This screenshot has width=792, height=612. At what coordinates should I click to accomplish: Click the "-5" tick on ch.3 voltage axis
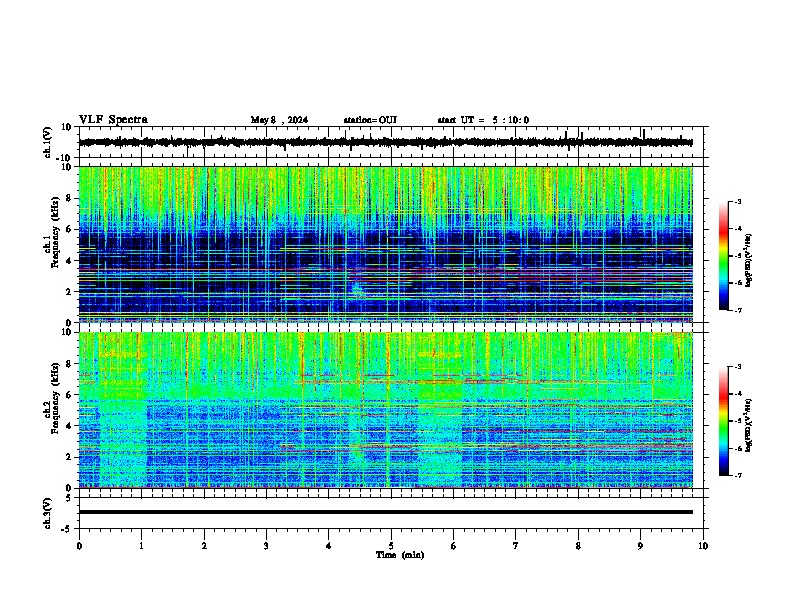pos(67,529)
